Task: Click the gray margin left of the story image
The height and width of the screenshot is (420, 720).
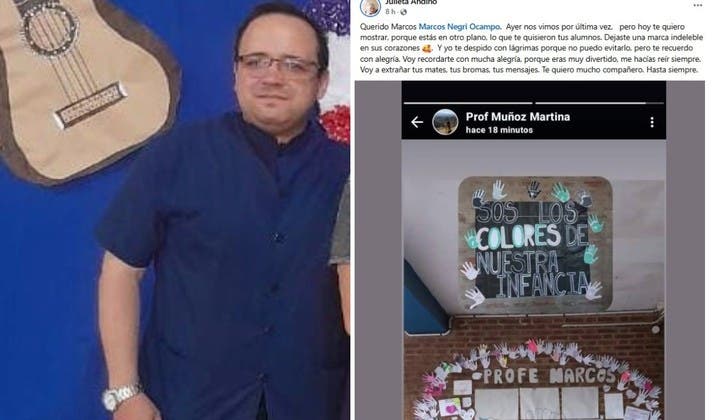Action: (x=378, y=250)
